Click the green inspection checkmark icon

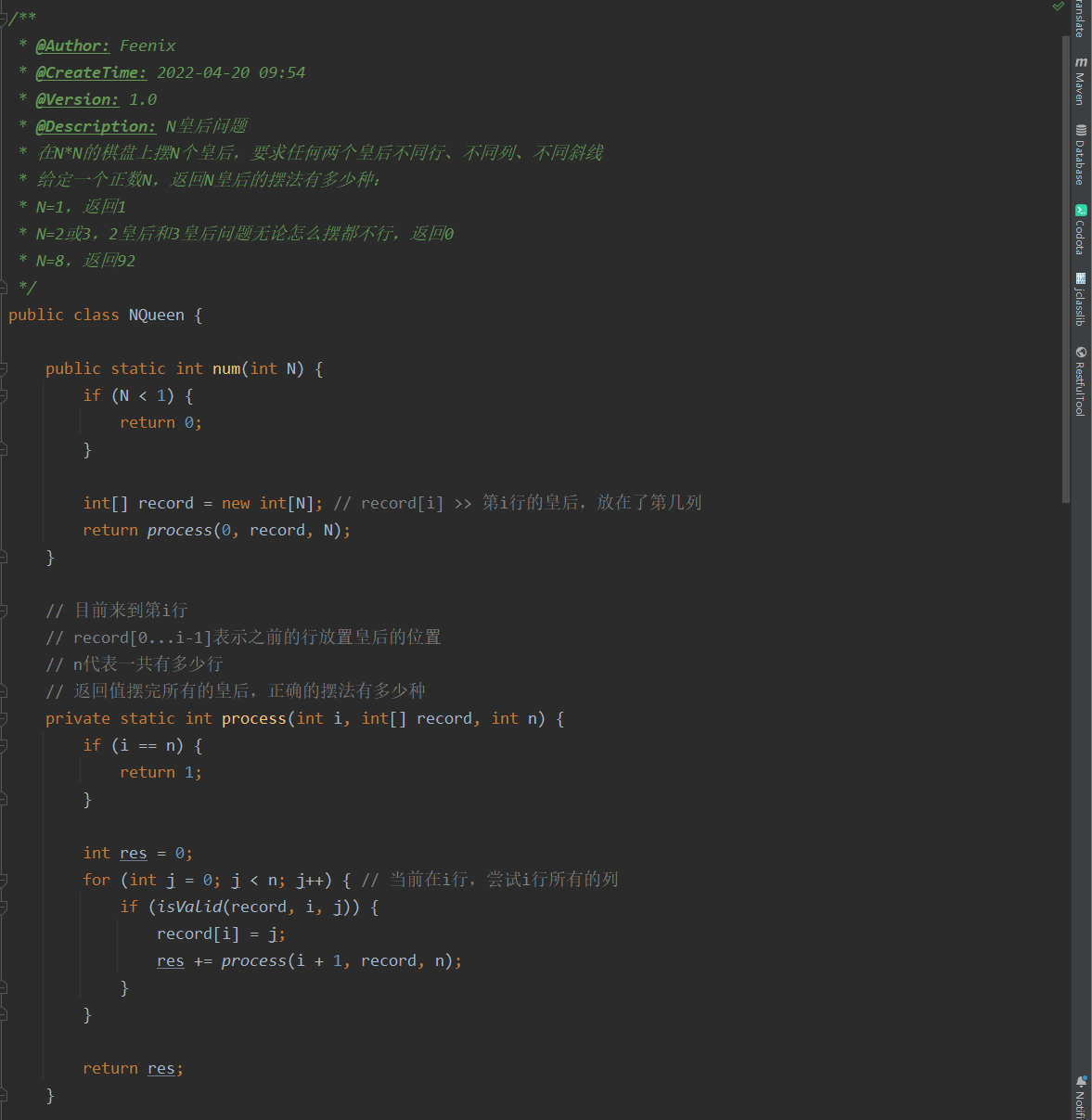(1058, 6)
